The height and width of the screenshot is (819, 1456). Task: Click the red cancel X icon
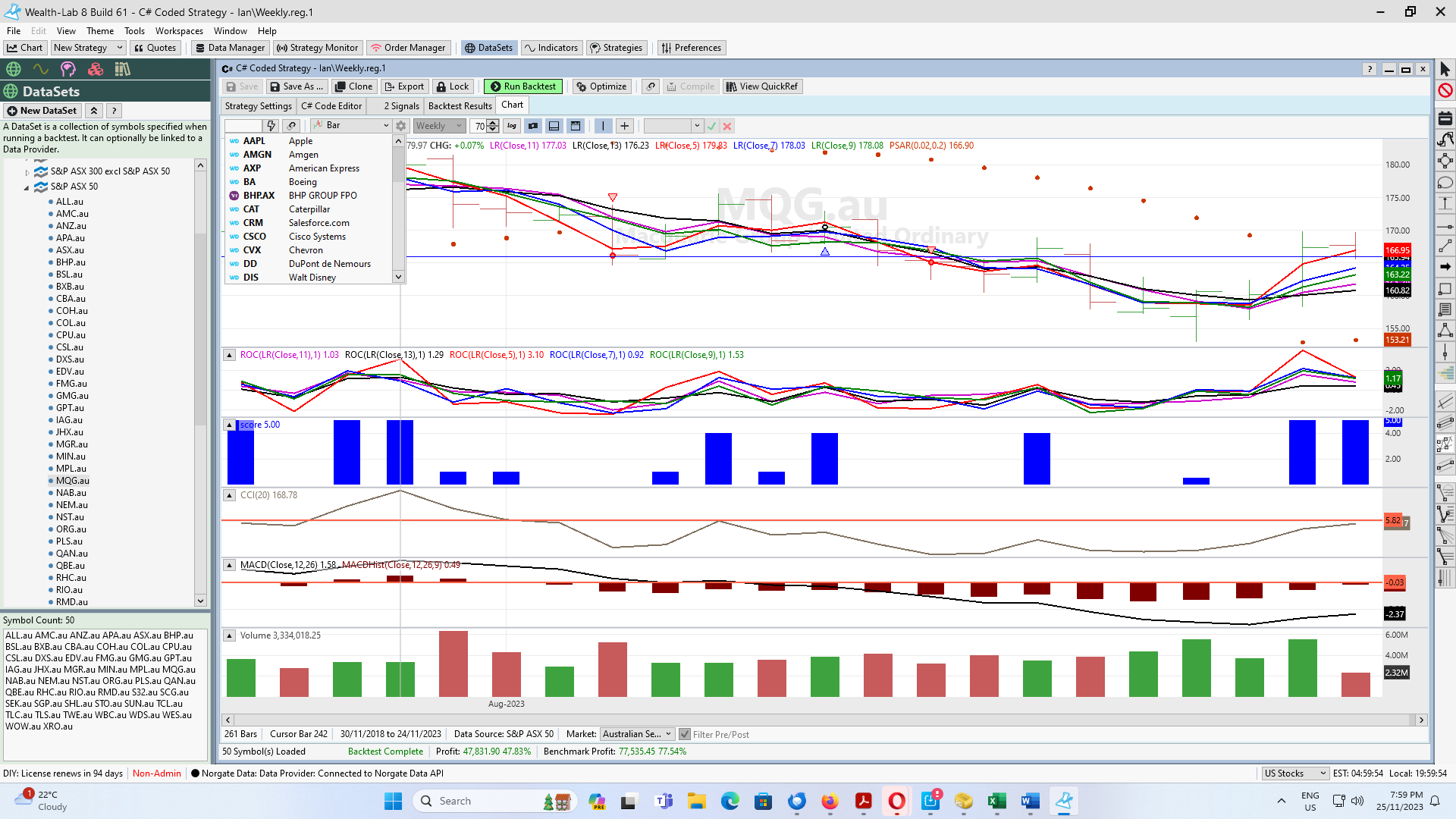[x=727, y=126]
